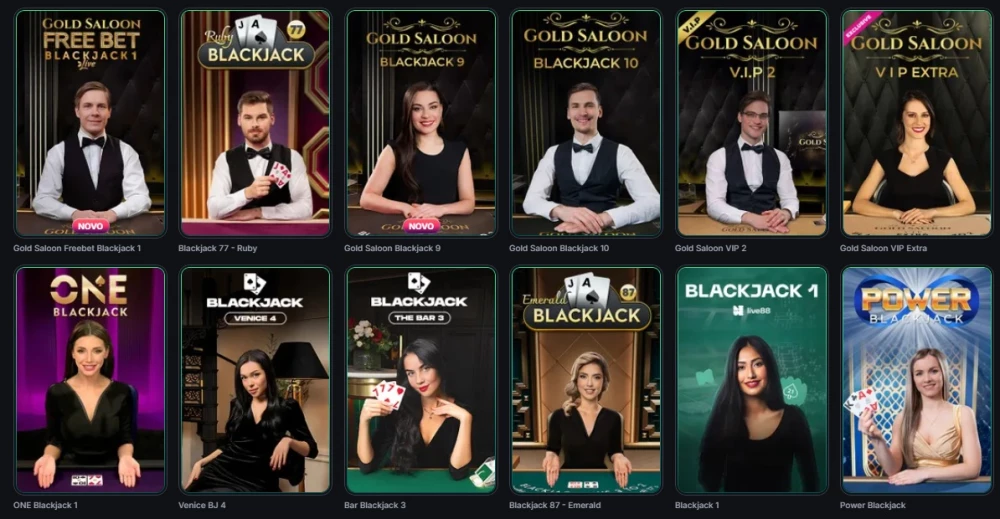Viewport: 1000px width, 519px height.
Task: Click the card icon above The Bar 3
Action: [419, 282]
